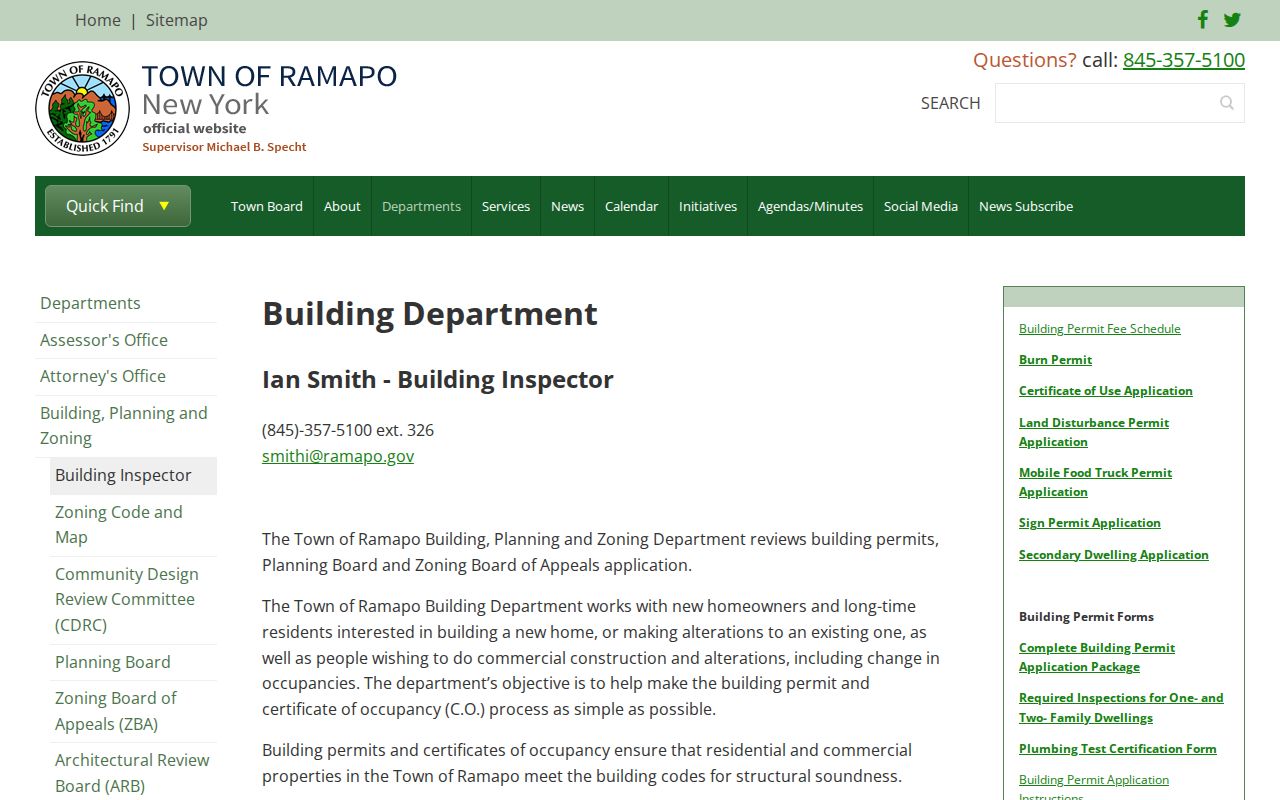Open the News menu item
The height and width of the screenshot is (800, 1280).
tap(567, 206)
